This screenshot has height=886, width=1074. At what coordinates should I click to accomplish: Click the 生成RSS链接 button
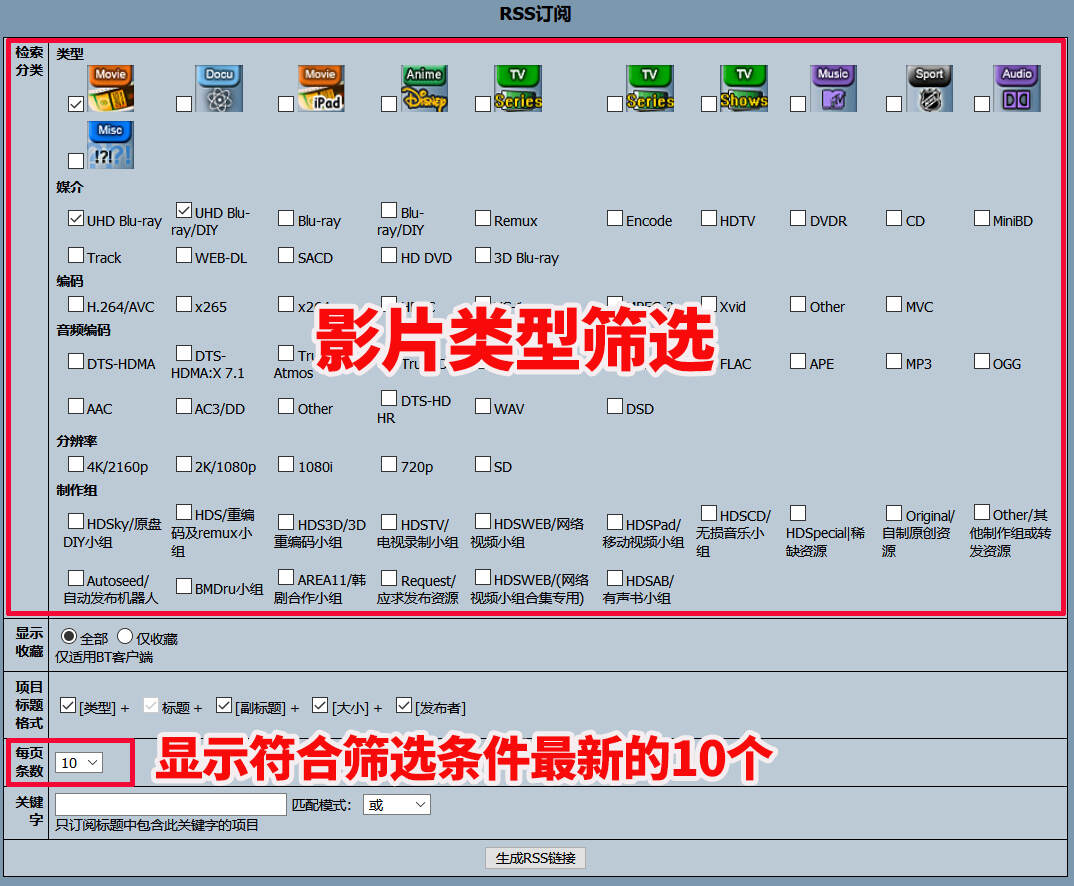[536, 858]
